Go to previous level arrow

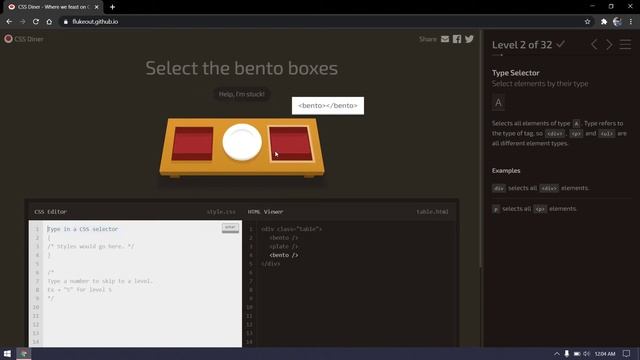point(594,44)
